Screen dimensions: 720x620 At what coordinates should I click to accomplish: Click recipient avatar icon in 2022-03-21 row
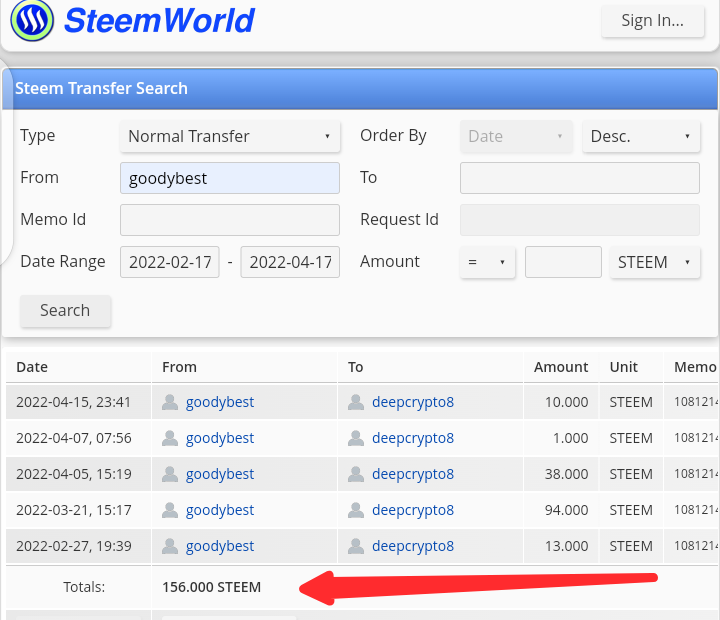pos(356,510)
